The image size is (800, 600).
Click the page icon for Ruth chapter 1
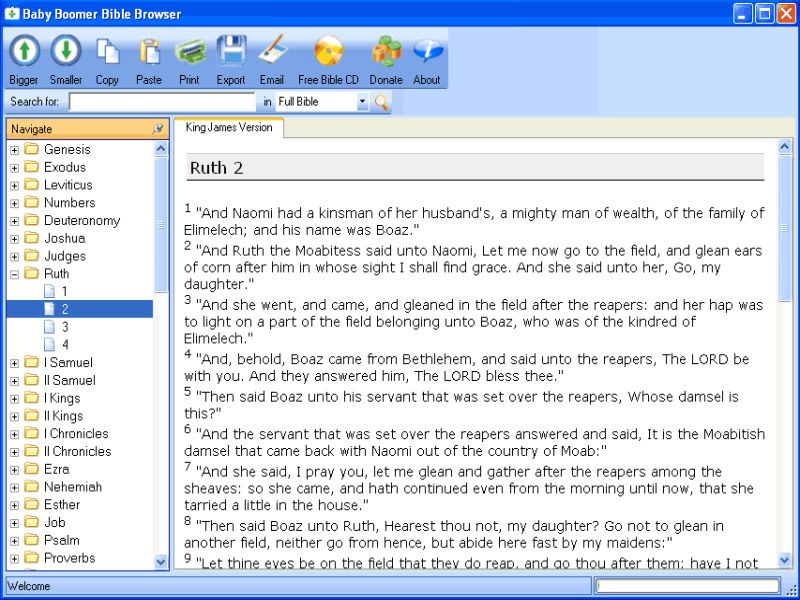point(49,291)
